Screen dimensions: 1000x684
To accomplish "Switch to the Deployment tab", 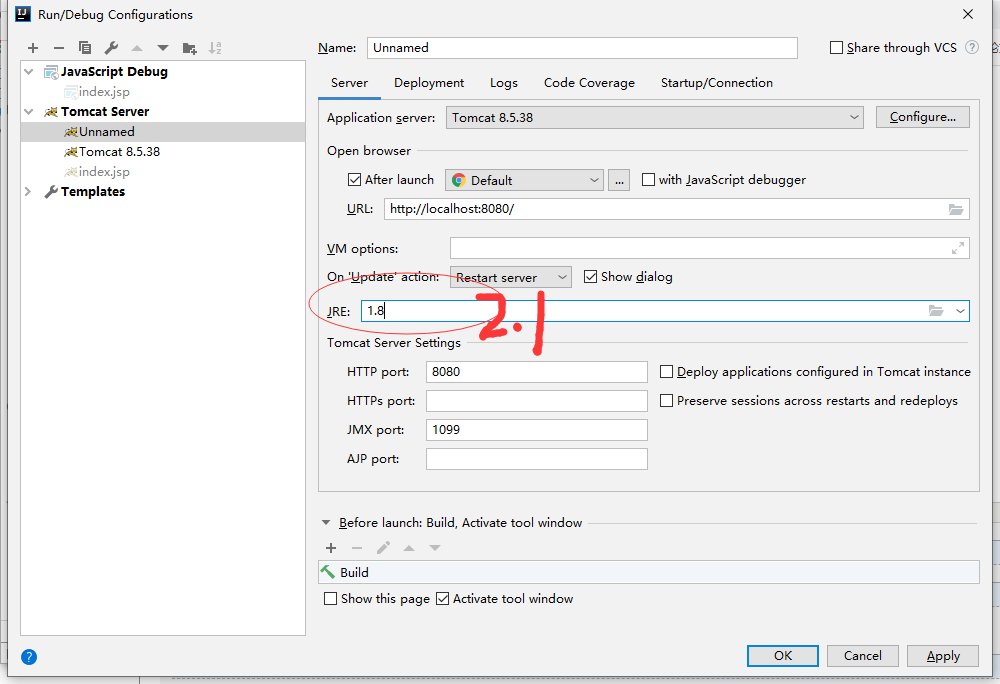I will pyautogui.click(x=429, y=83).
